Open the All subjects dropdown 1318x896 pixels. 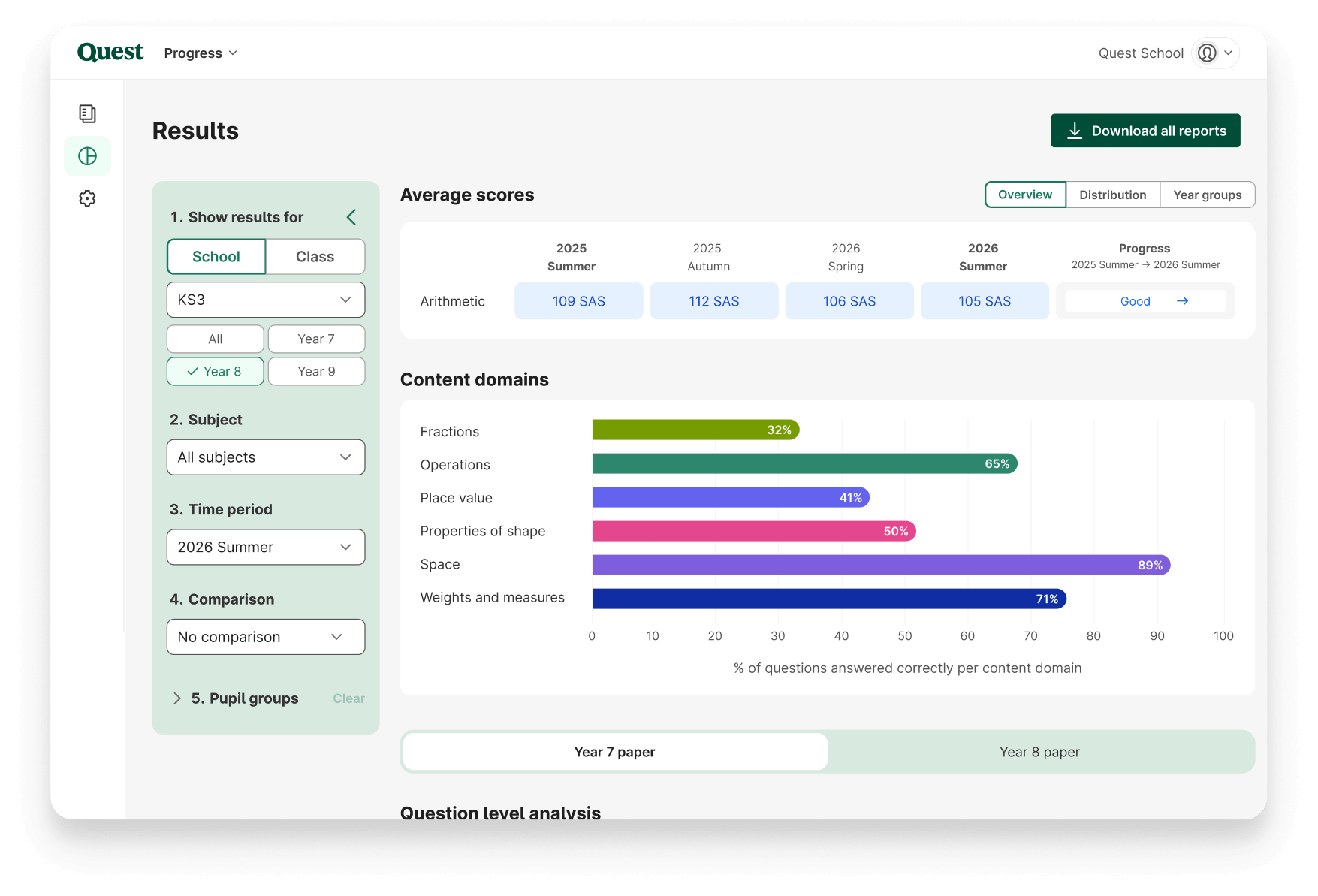tap(266, 457)
